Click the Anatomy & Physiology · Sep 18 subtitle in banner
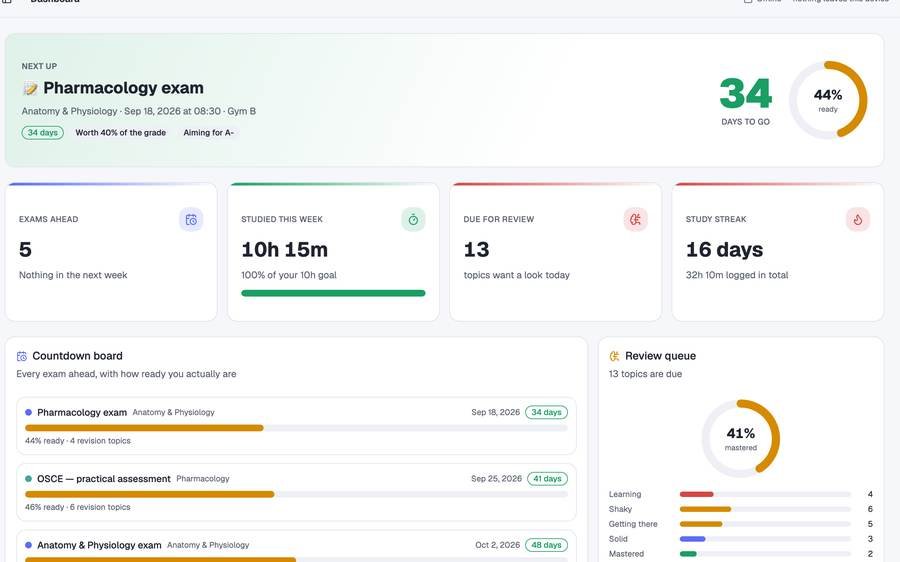This screenshot has height=562, width=900. coord(139,111)
